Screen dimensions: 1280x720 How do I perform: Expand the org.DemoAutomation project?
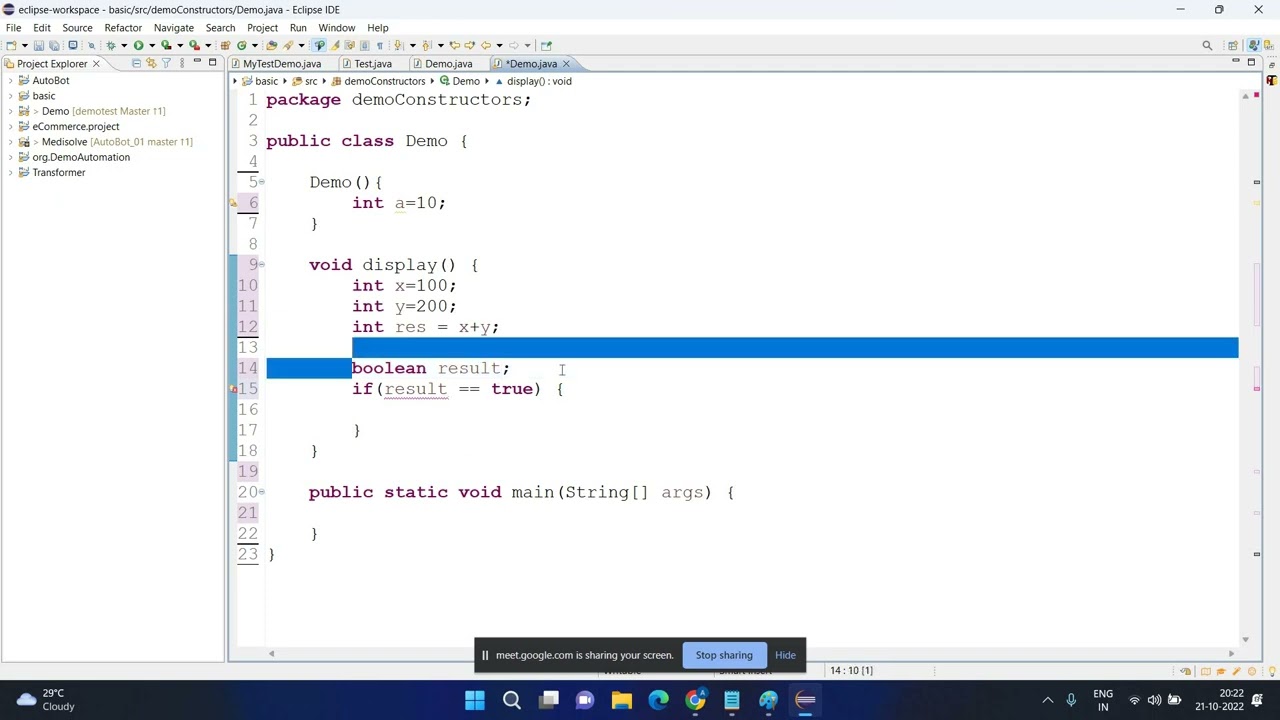pyautogui.click(x=10, y=157)
